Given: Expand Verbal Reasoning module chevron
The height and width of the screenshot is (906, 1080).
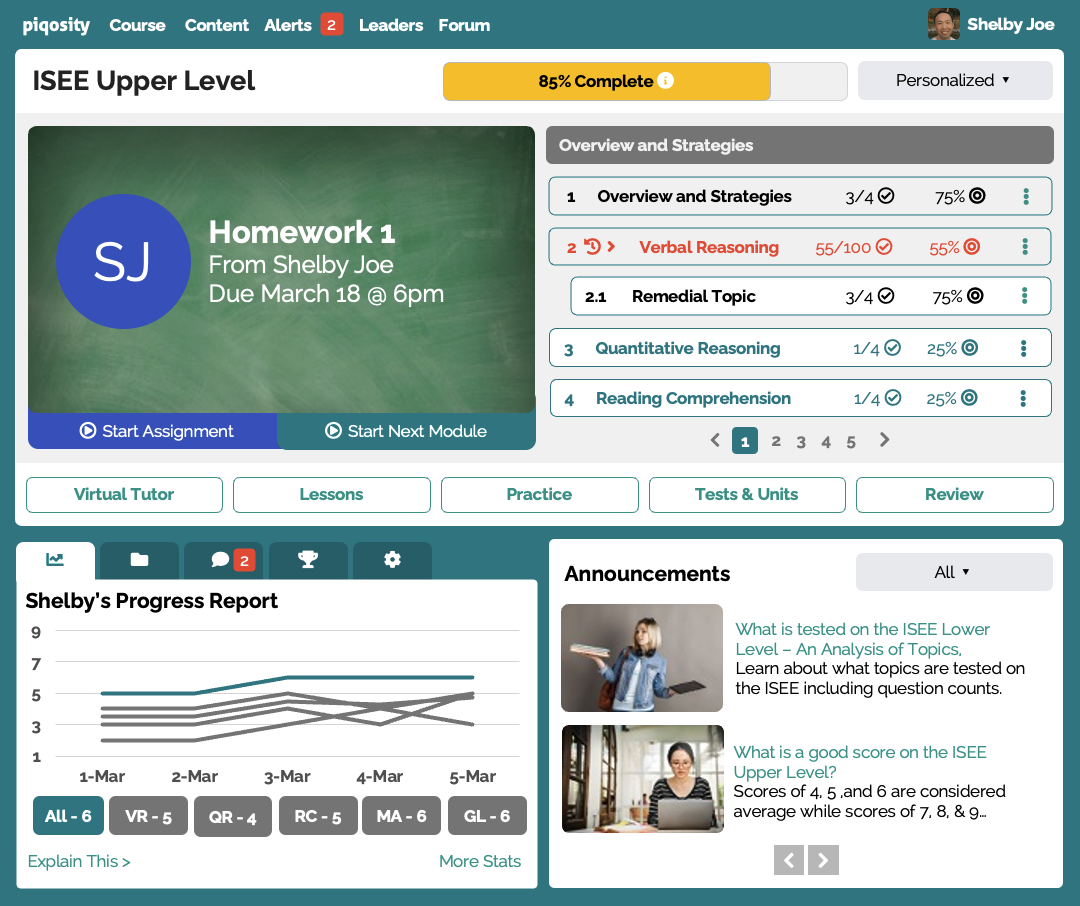Looking at the screenshot, I should coord(611,247).
